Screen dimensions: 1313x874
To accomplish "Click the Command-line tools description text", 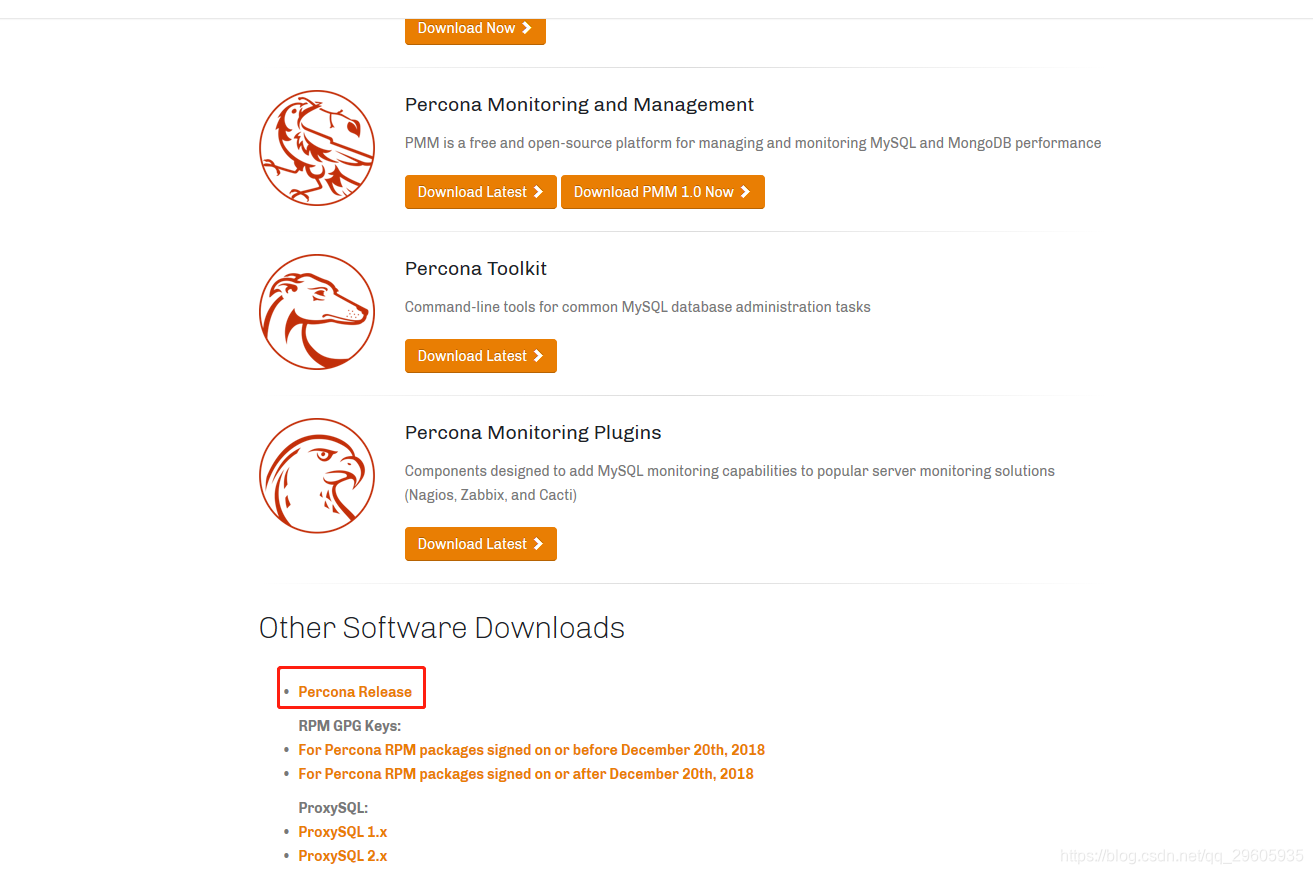I will (x=637, y=307).
